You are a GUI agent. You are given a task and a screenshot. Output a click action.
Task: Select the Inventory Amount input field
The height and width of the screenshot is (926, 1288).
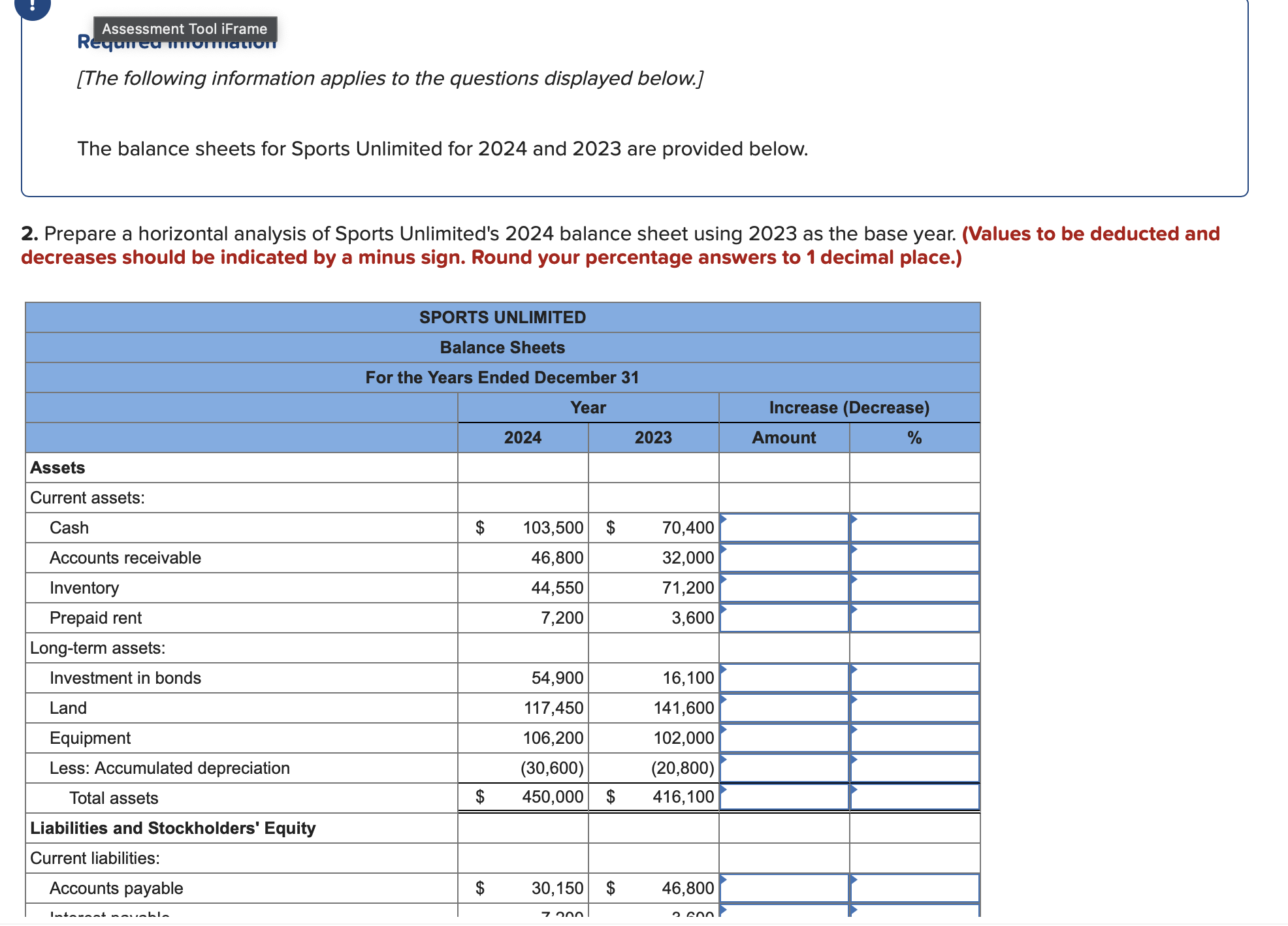(x=783, y=588)
